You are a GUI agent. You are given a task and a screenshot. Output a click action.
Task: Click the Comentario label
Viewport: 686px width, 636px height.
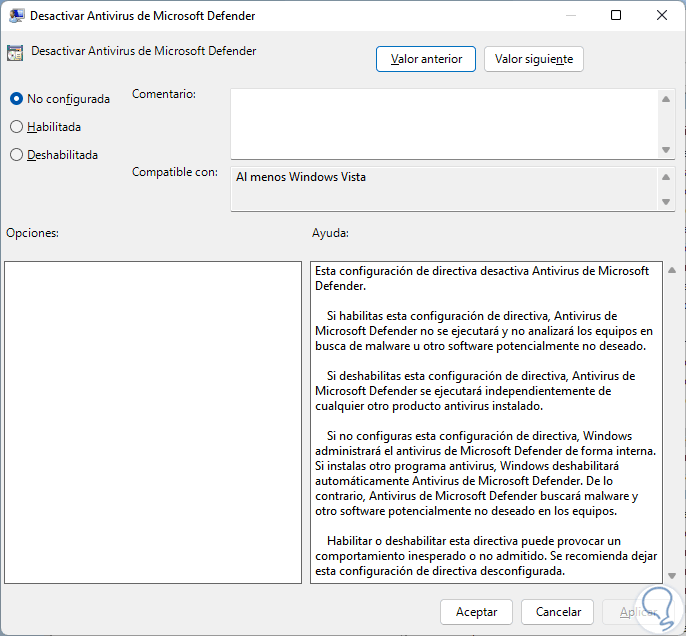pyautogui.click(x=164, y=94)
